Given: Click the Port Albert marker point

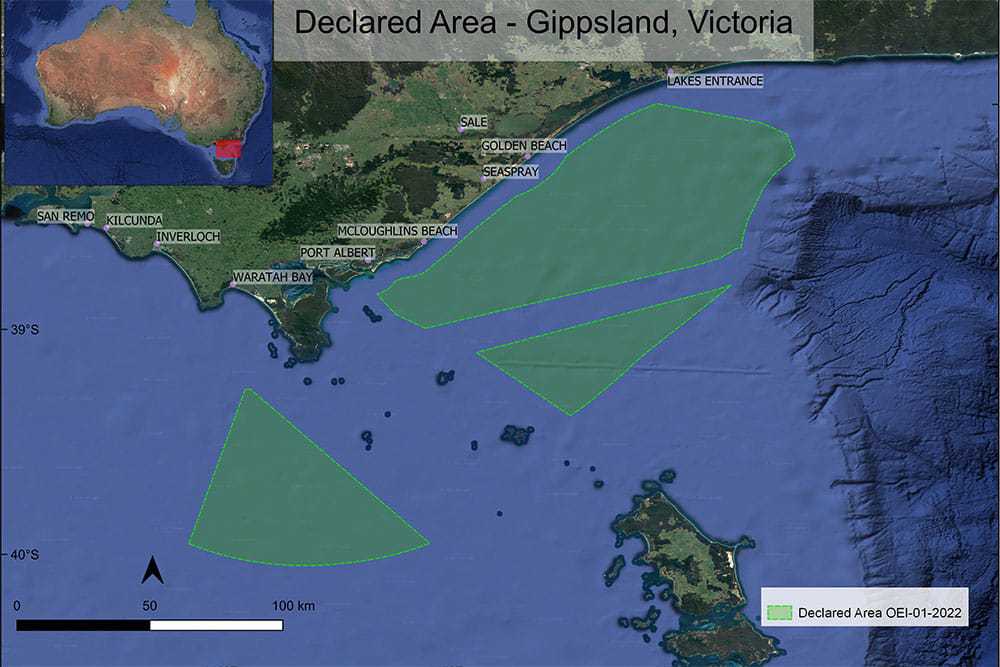Looking at the screenshot, I should coord(368,261).
